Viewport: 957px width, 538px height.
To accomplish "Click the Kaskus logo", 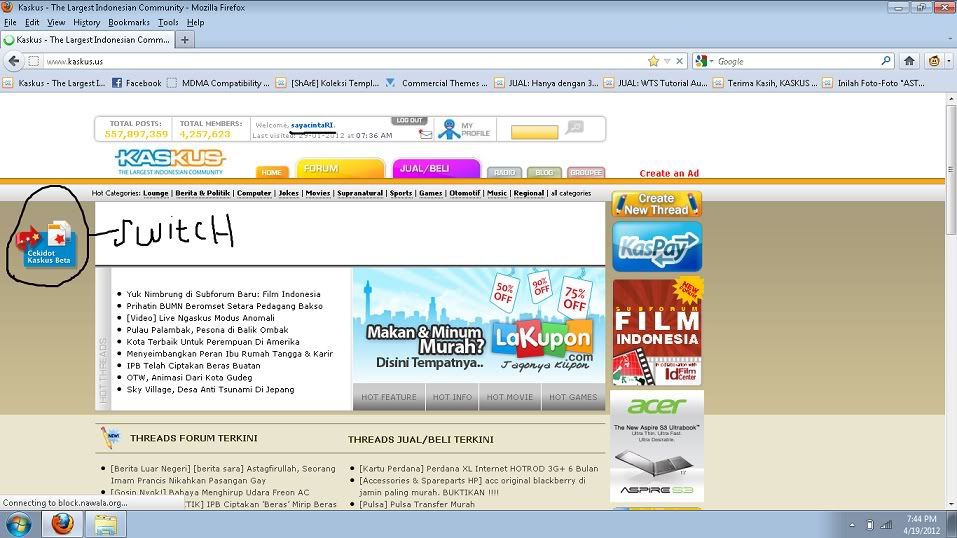I will click(170, 161).
